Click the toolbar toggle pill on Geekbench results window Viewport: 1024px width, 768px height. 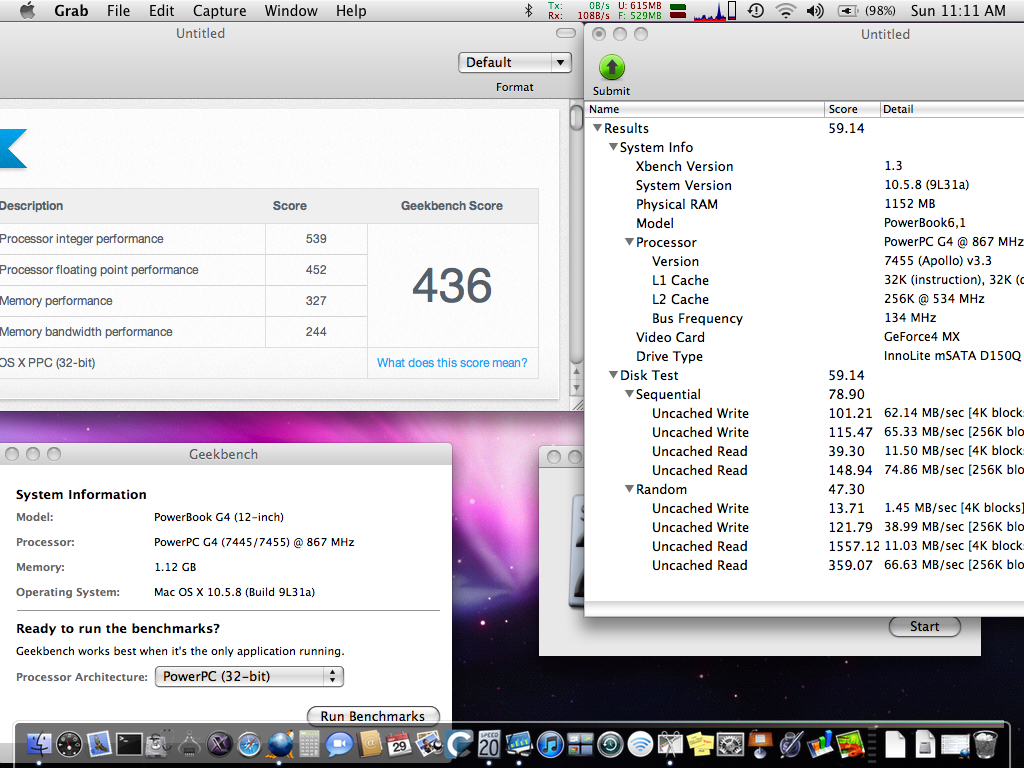point(566,33)
